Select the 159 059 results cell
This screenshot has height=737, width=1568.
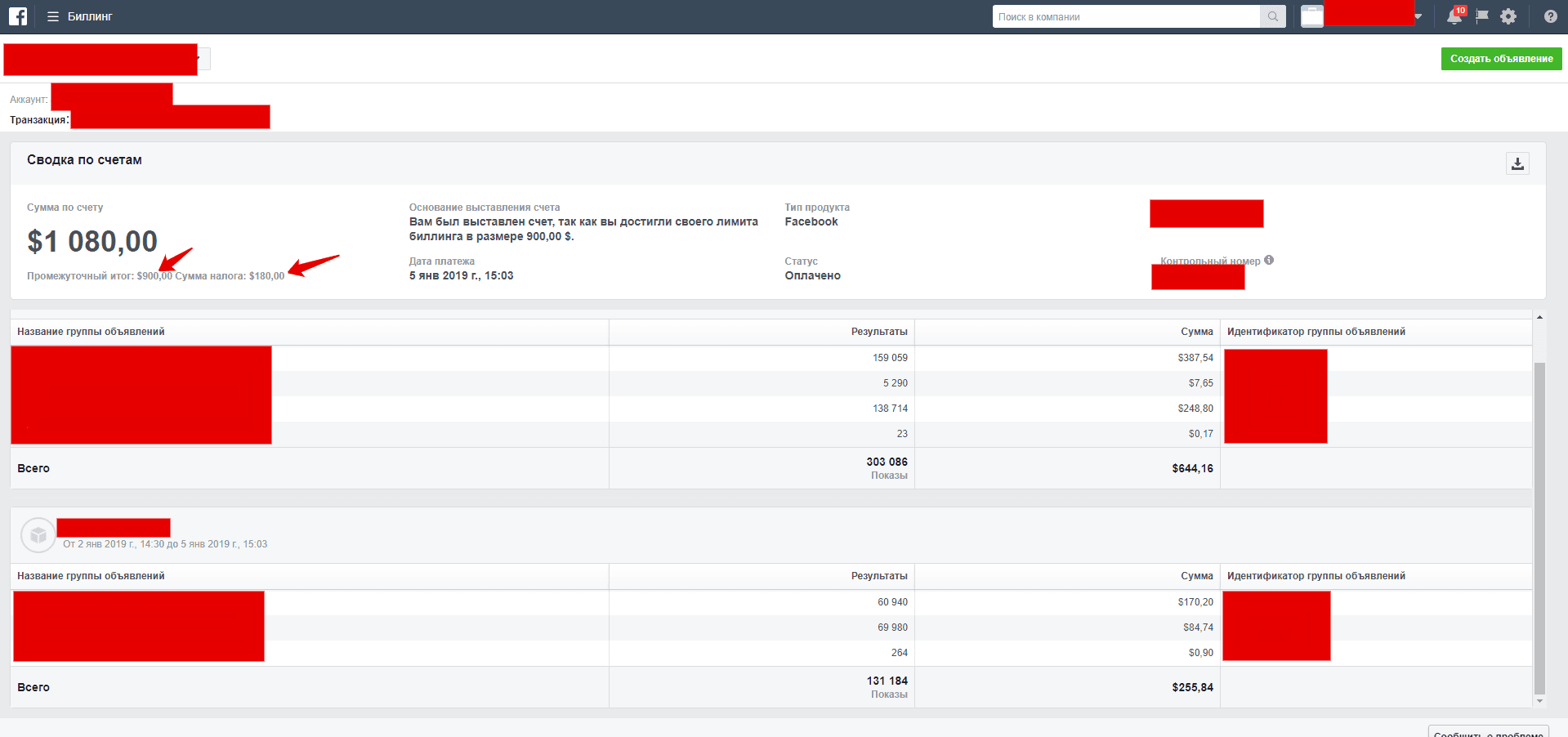pos(890,358)
